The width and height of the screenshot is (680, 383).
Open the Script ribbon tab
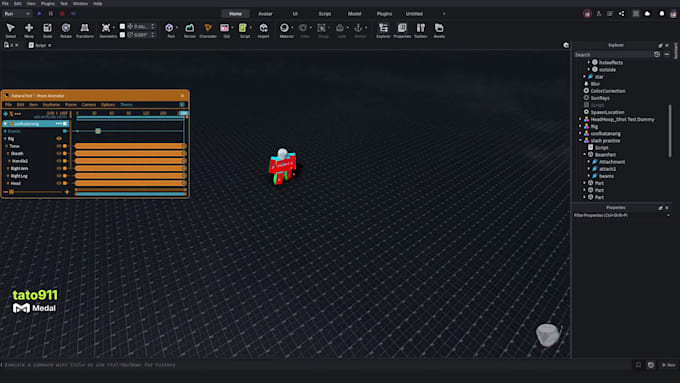point(325,14)
